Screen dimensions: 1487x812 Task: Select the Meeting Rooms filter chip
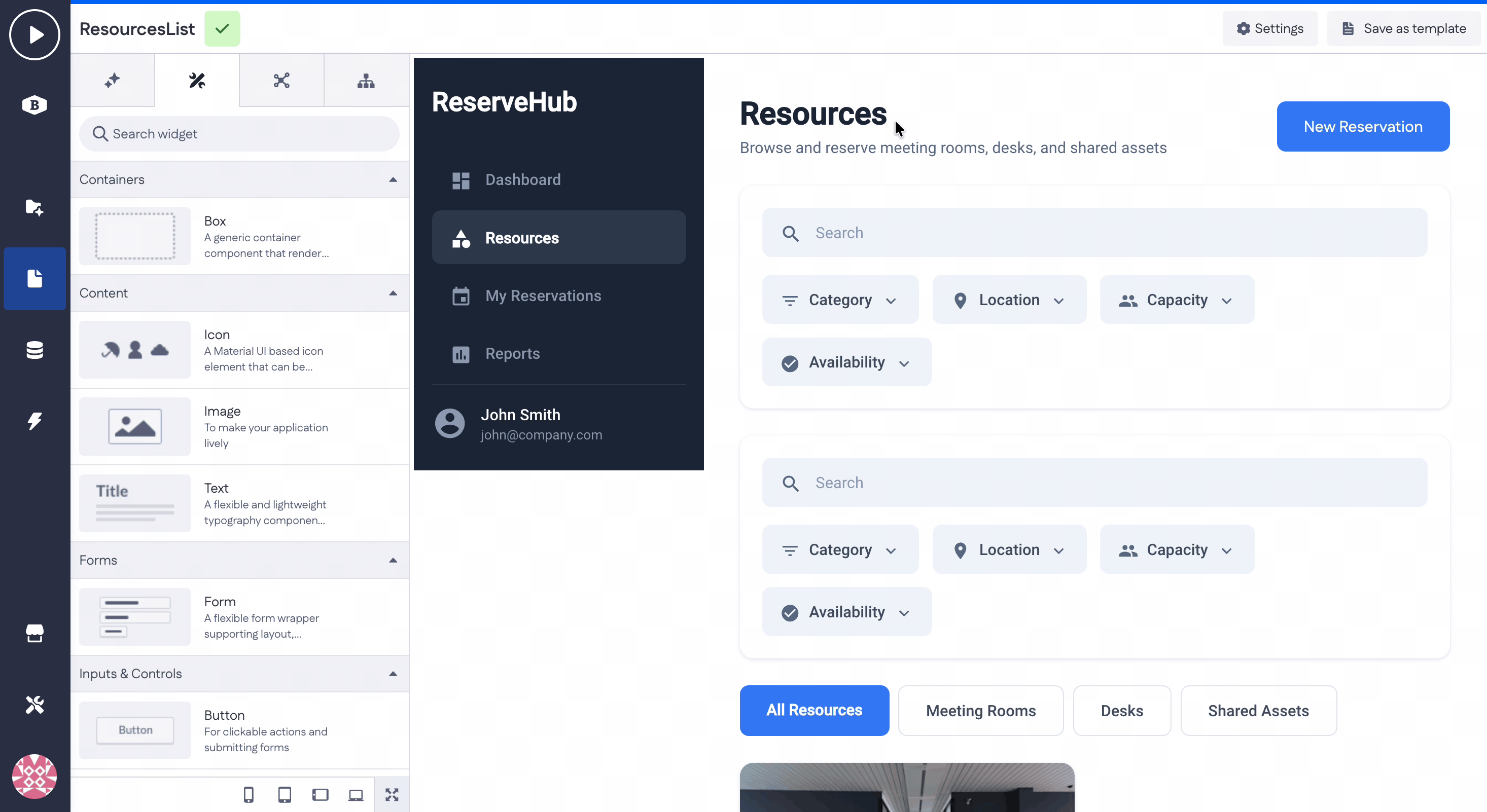tap(980, 711)
